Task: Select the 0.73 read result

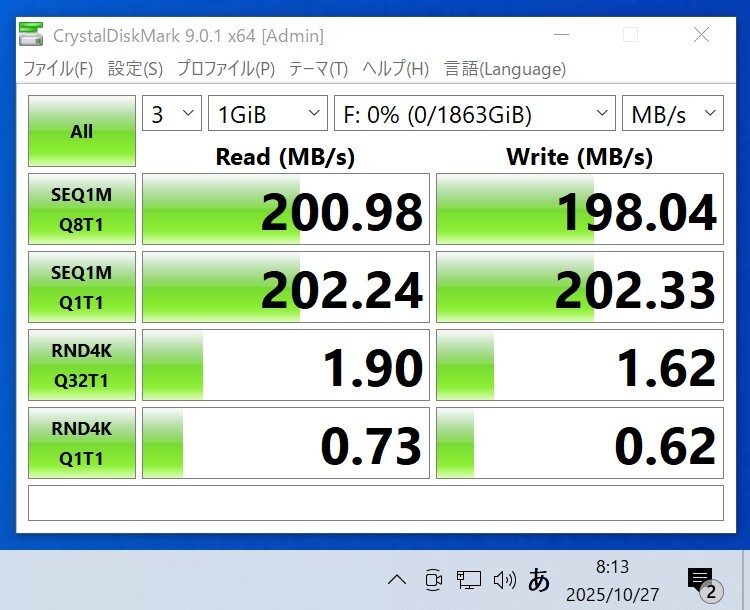Action: pos(286,443)
